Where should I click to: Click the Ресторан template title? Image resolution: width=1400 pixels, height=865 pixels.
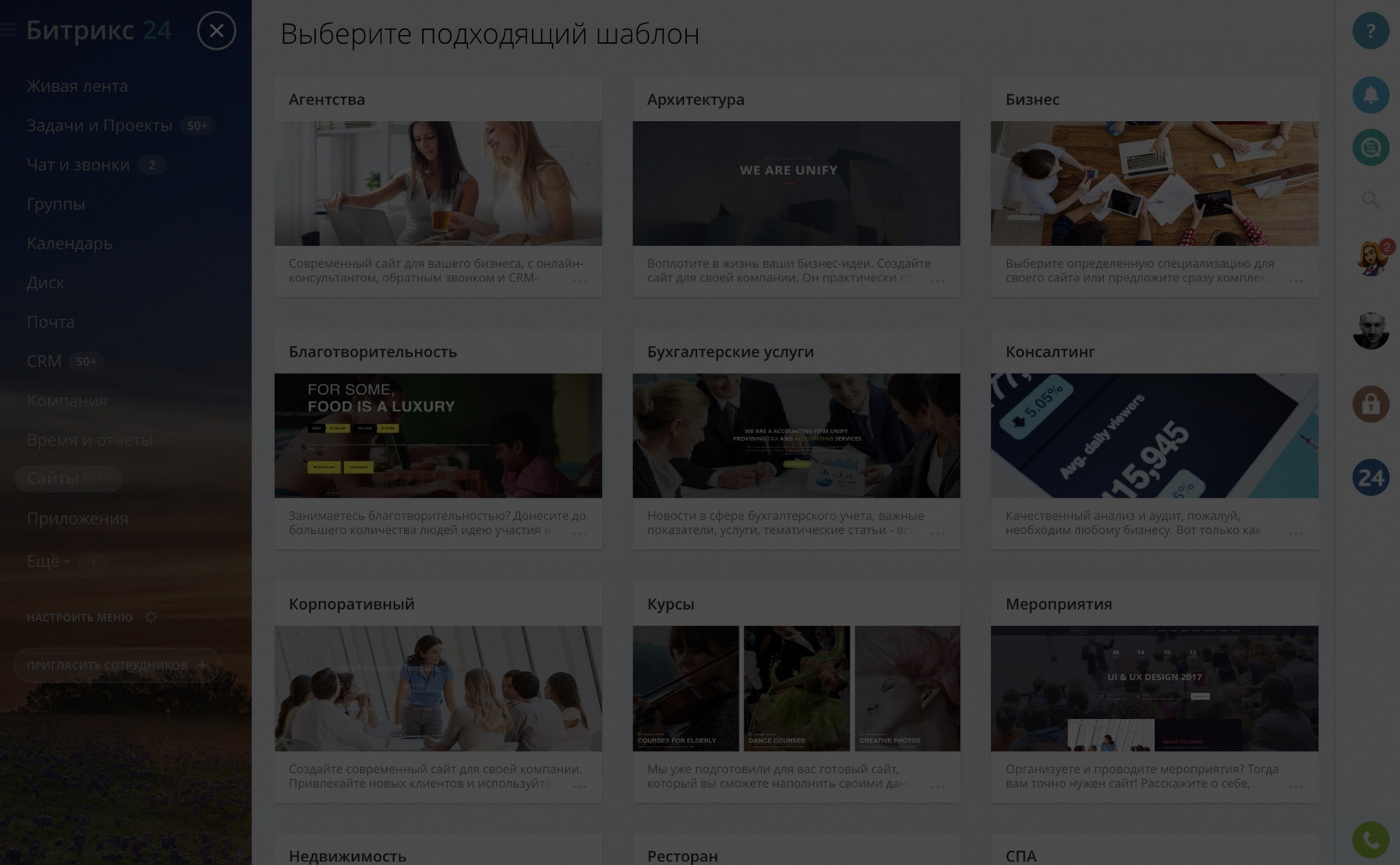tap(682, 856)
